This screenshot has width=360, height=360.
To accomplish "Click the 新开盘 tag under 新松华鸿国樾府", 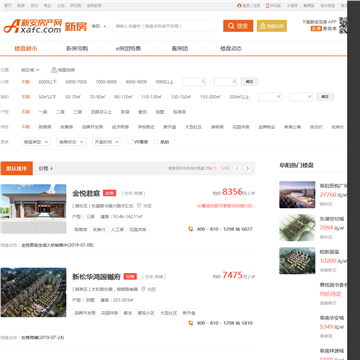I will coord(189,313).
